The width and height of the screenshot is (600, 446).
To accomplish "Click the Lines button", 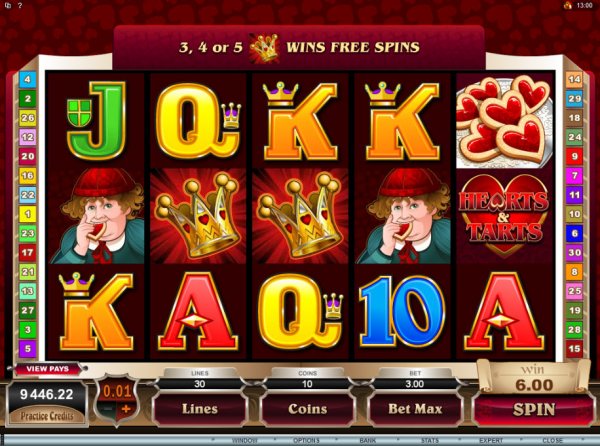I will [x=200, y=409].
